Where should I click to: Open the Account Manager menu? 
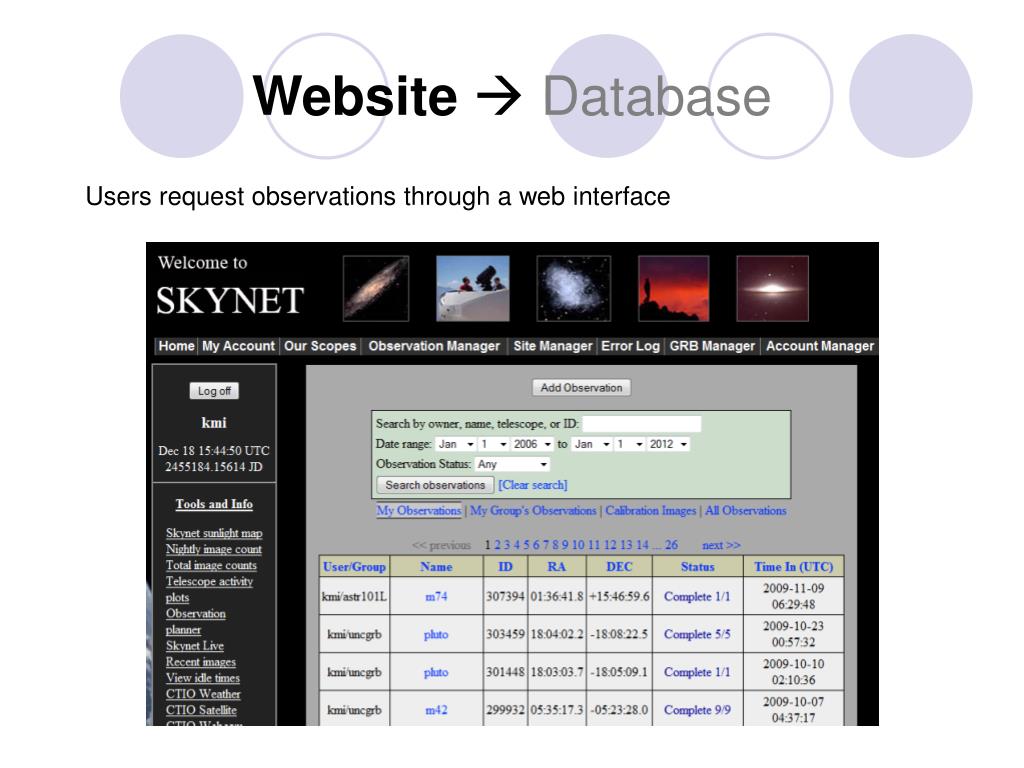(820, 346)
